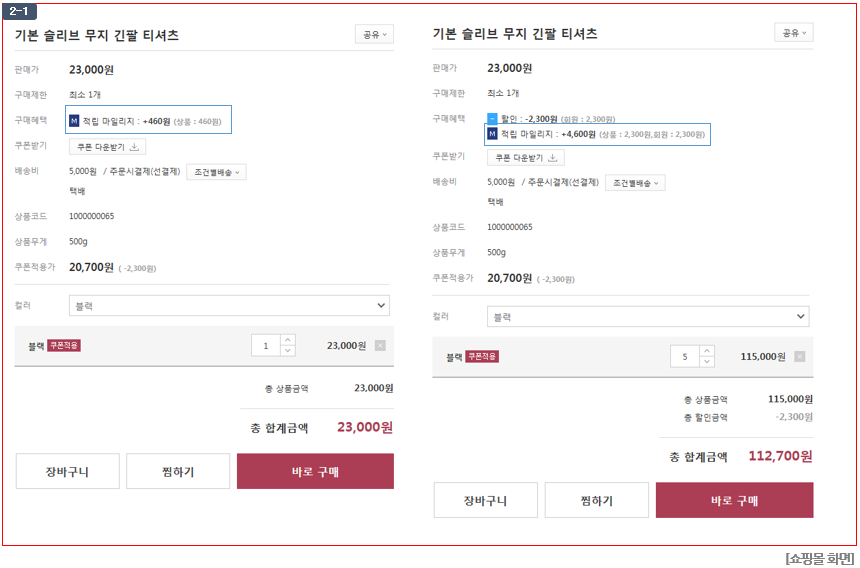Click right panel total 112,700원 in red
860x568 pixels.
click(780, 456)
